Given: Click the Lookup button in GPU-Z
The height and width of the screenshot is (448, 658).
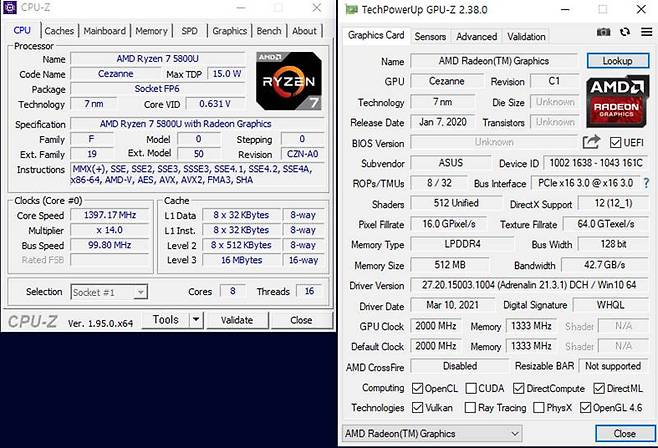Looking at the screenshot, I should coord(618,61).
